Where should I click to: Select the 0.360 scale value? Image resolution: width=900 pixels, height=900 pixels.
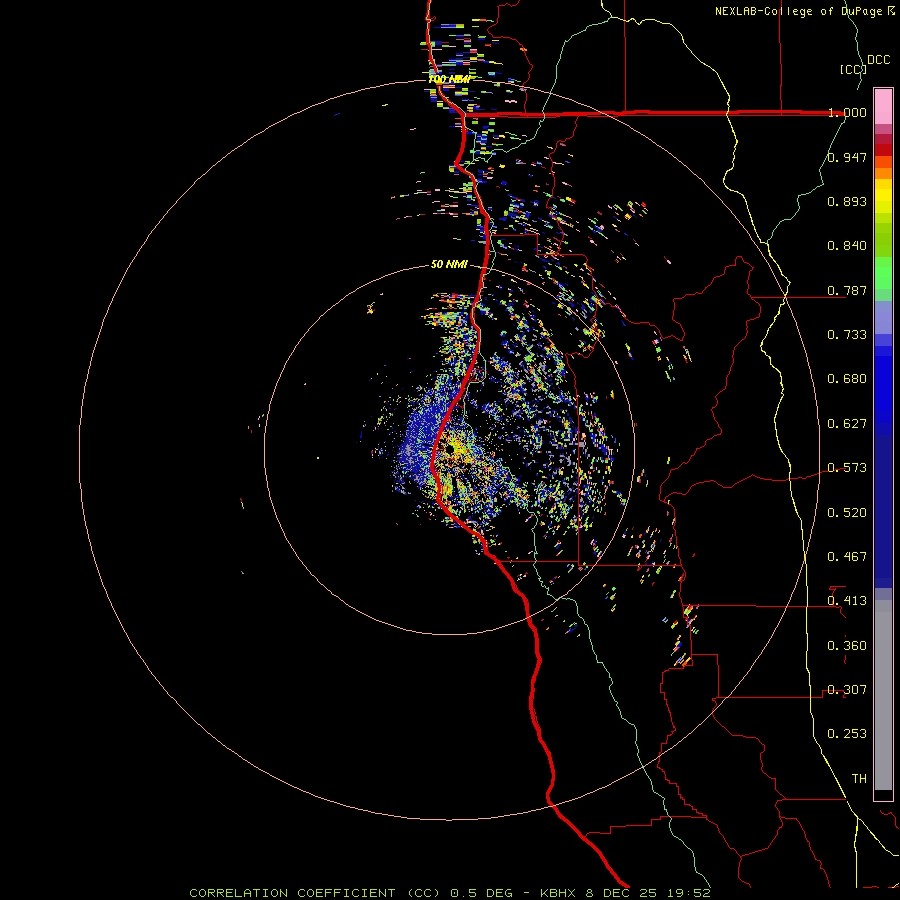click(x=847, y=646)
